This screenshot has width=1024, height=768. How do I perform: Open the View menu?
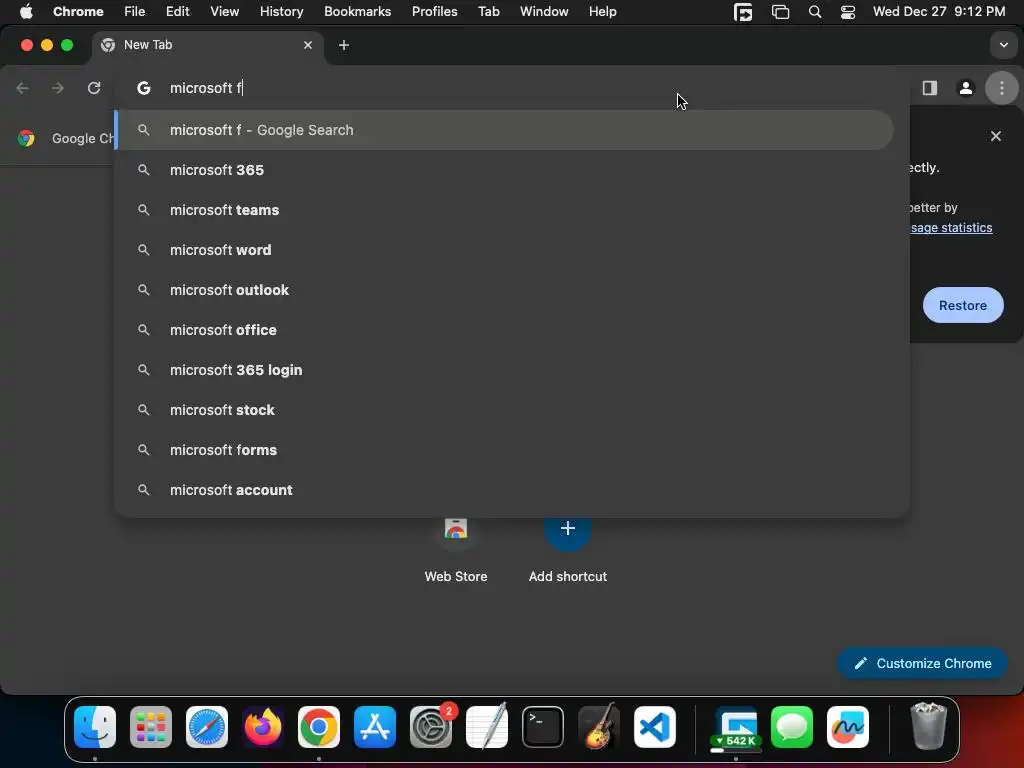pos(224,12)
